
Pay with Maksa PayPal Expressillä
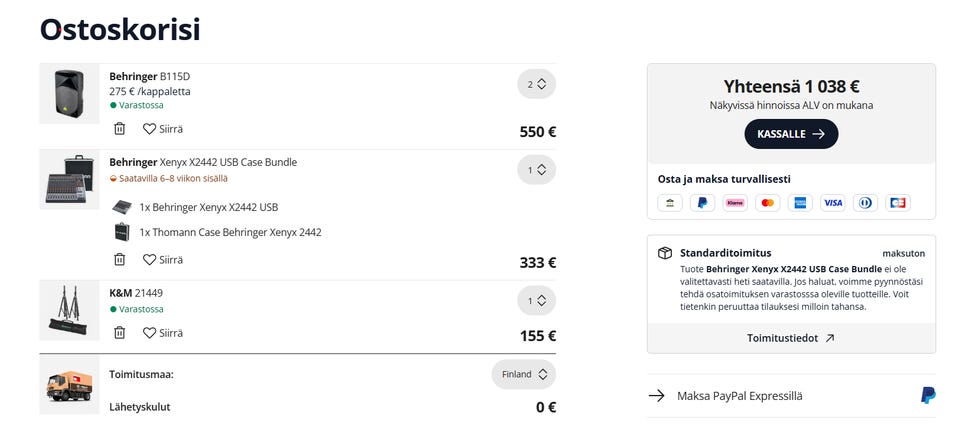(x=791, y=396)
